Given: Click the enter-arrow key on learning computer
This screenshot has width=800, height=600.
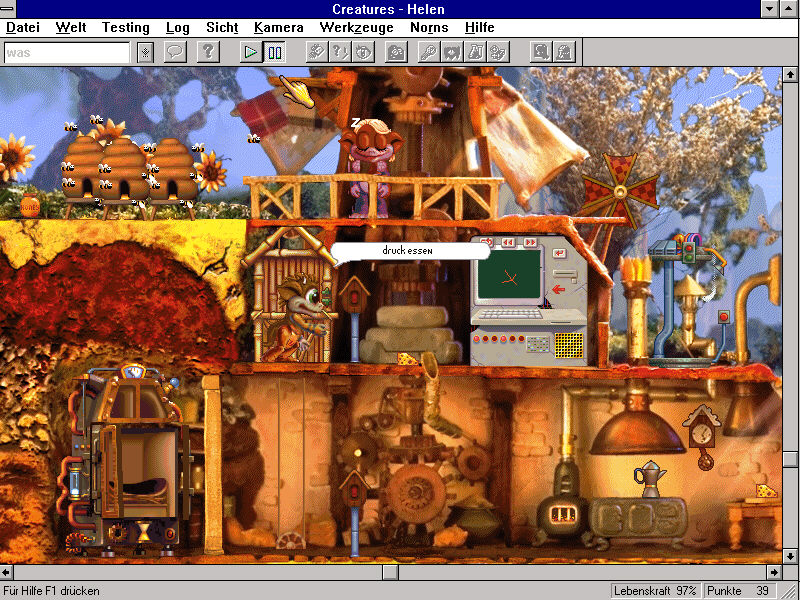Looking at the screenshot, I should [560, 253].
